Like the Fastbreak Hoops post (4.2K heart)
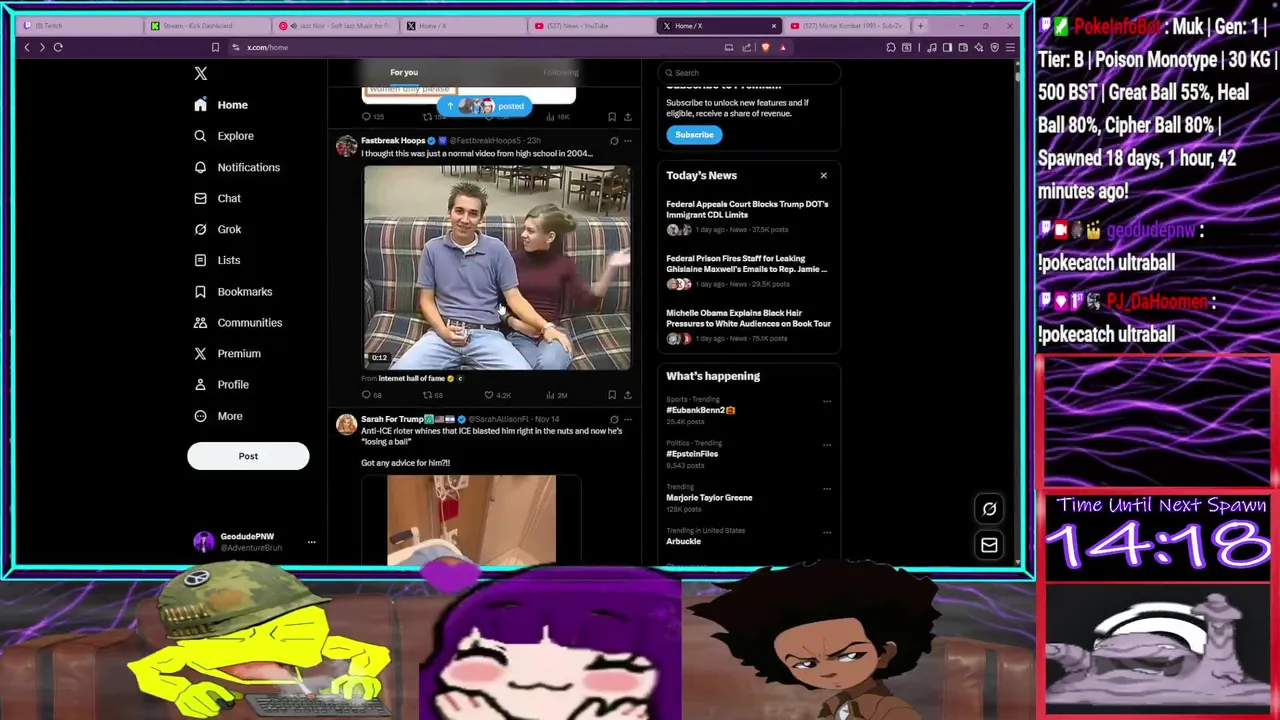 pos(489,395)
